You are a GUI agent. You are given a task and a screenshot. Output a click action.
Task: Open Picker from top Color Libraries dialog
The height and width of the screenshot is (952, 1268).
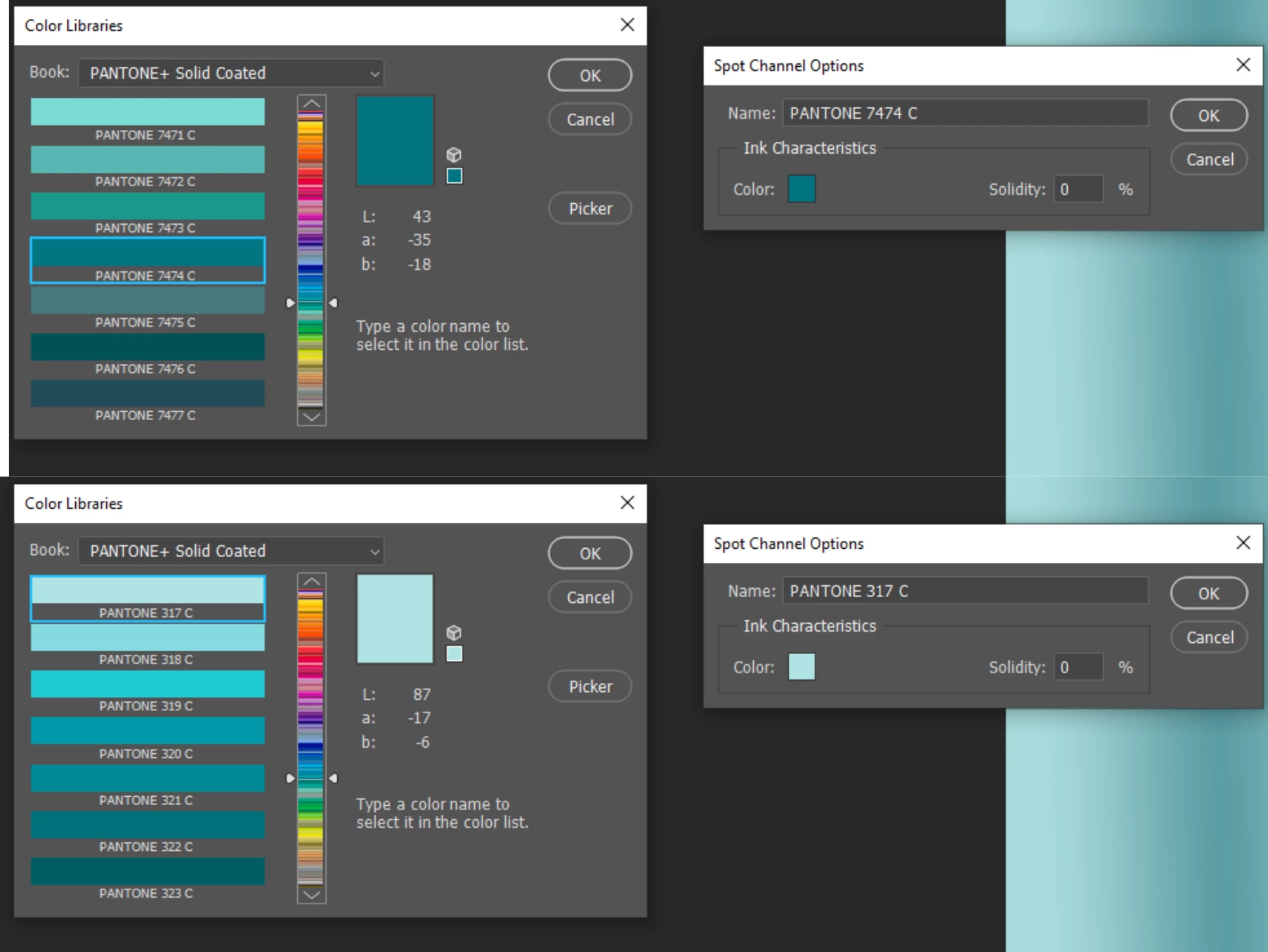(590, 209)
